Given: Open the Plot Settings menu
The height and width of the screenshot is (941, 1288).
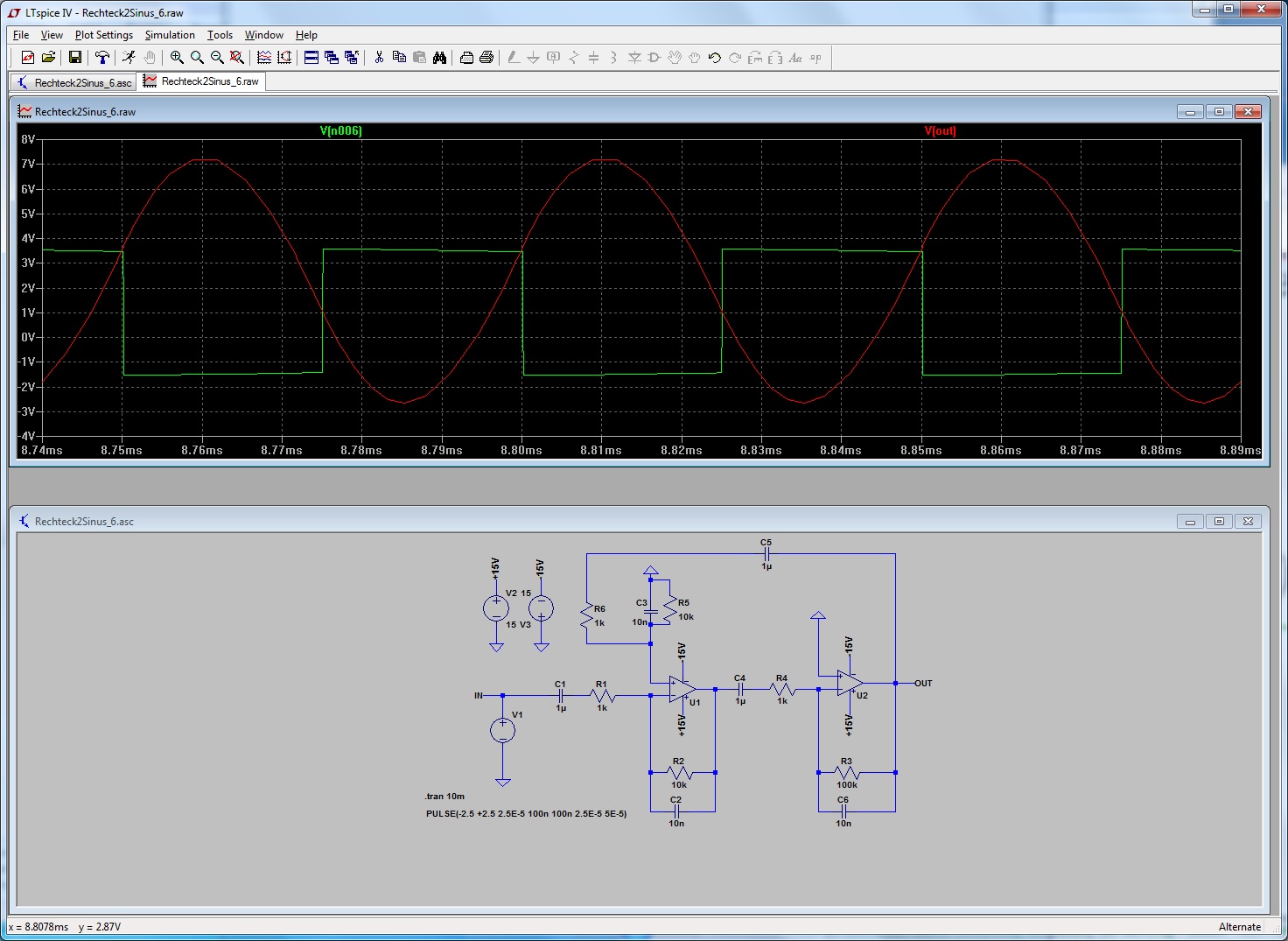Looking at the screenshot, I should (x=104, y=35).
